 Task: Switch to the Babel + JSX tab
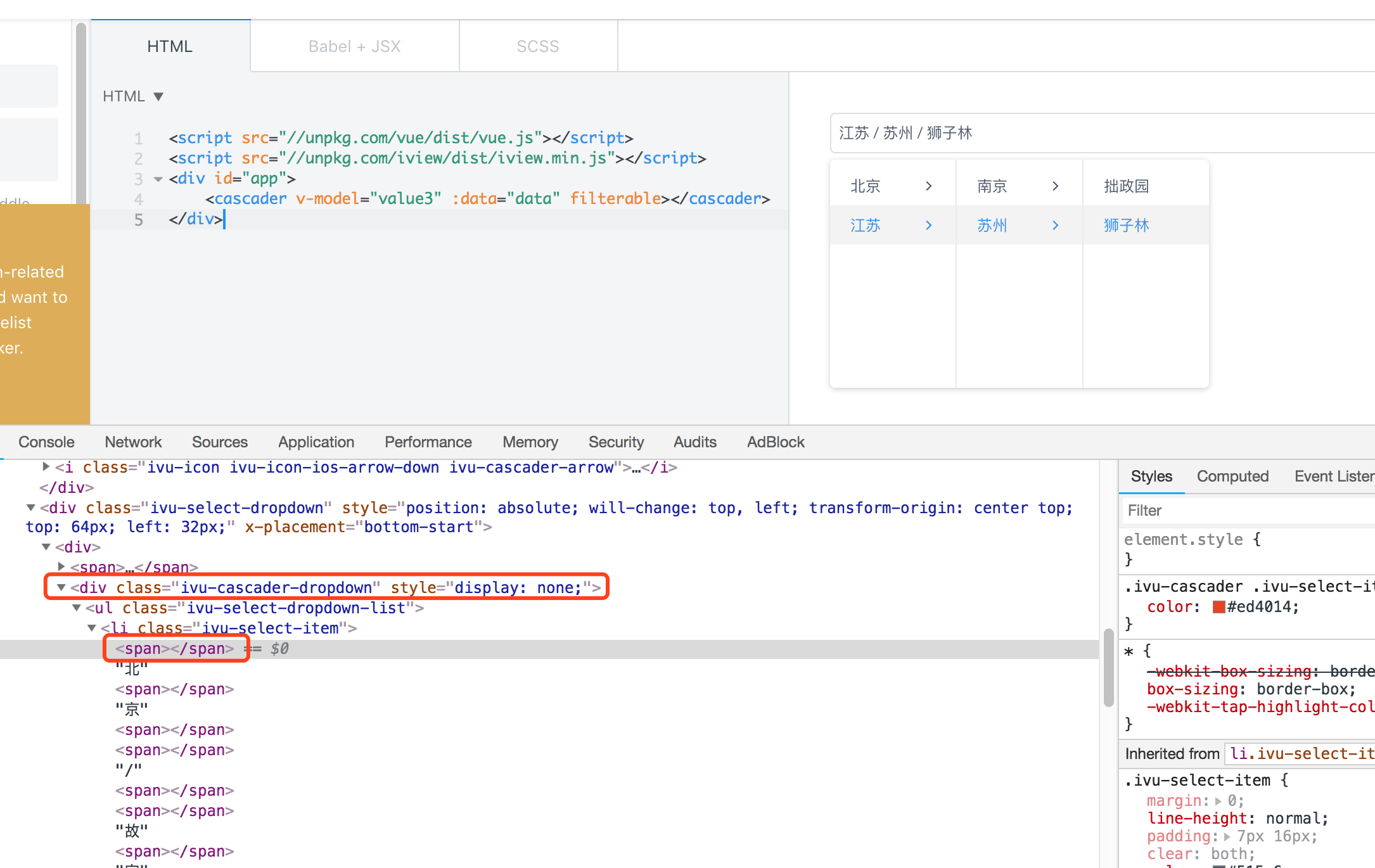point(354,46)
